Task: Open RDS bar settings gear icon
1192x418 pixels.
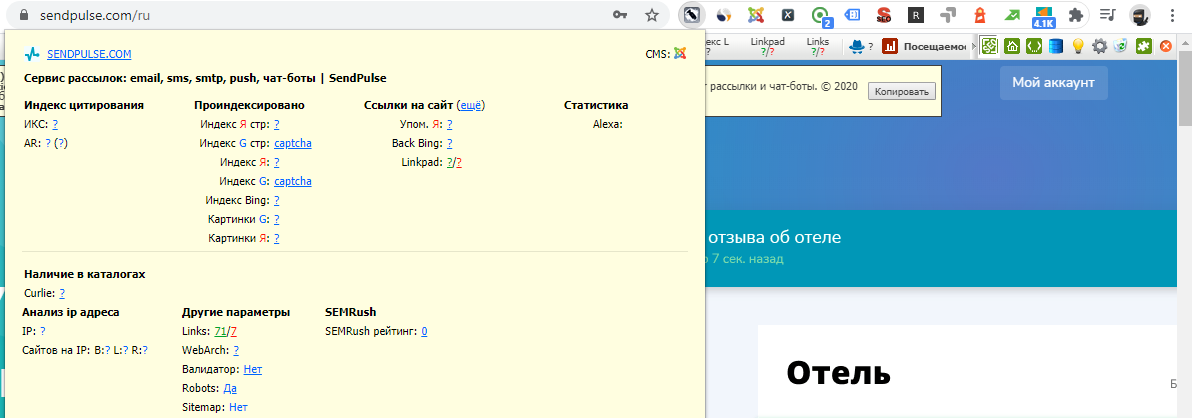Action: click(x=1099, y=46)
